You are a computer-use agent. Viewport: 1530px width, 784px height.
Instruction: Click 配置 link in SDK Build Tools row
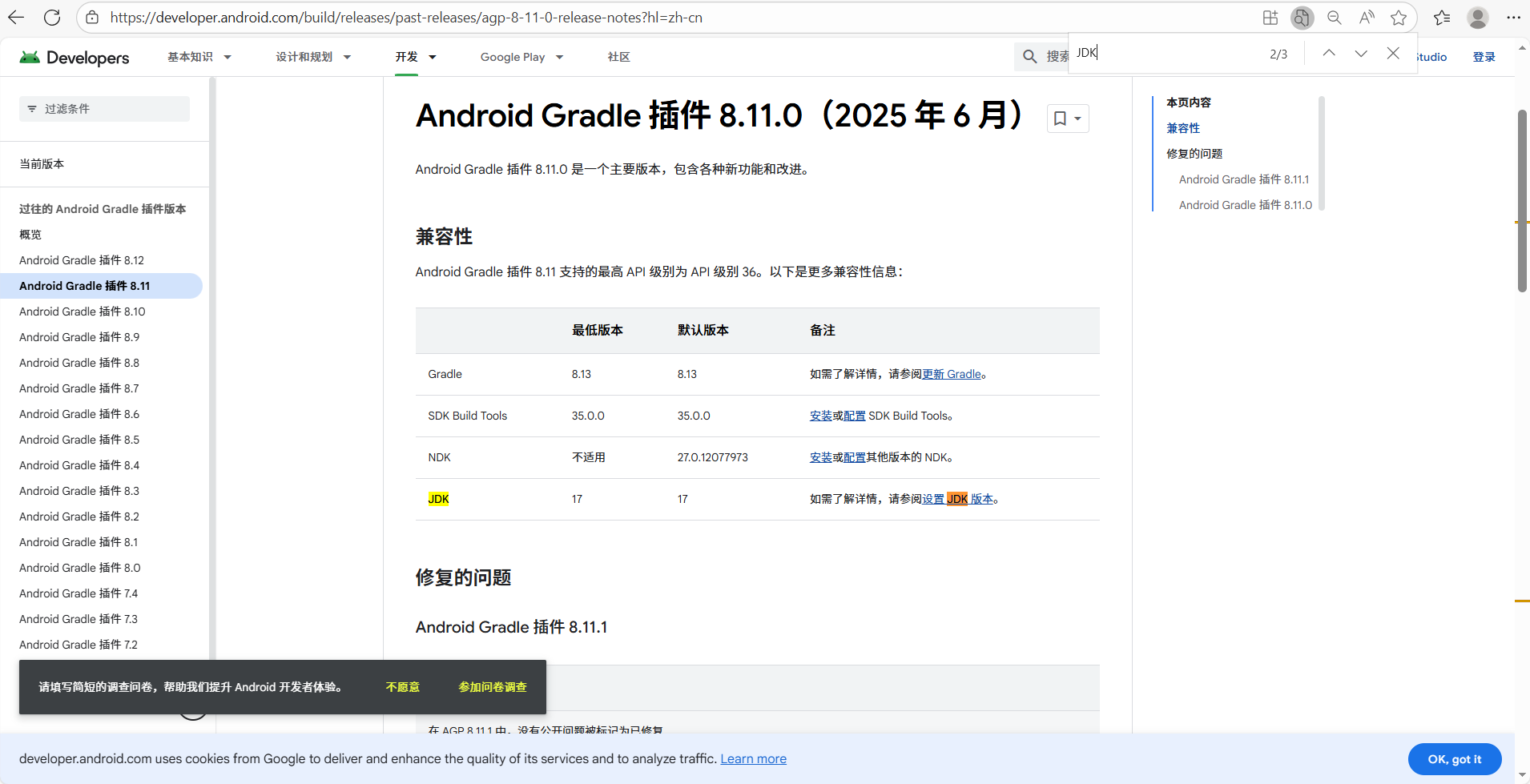pyautogui.click(x=854, y=416)
